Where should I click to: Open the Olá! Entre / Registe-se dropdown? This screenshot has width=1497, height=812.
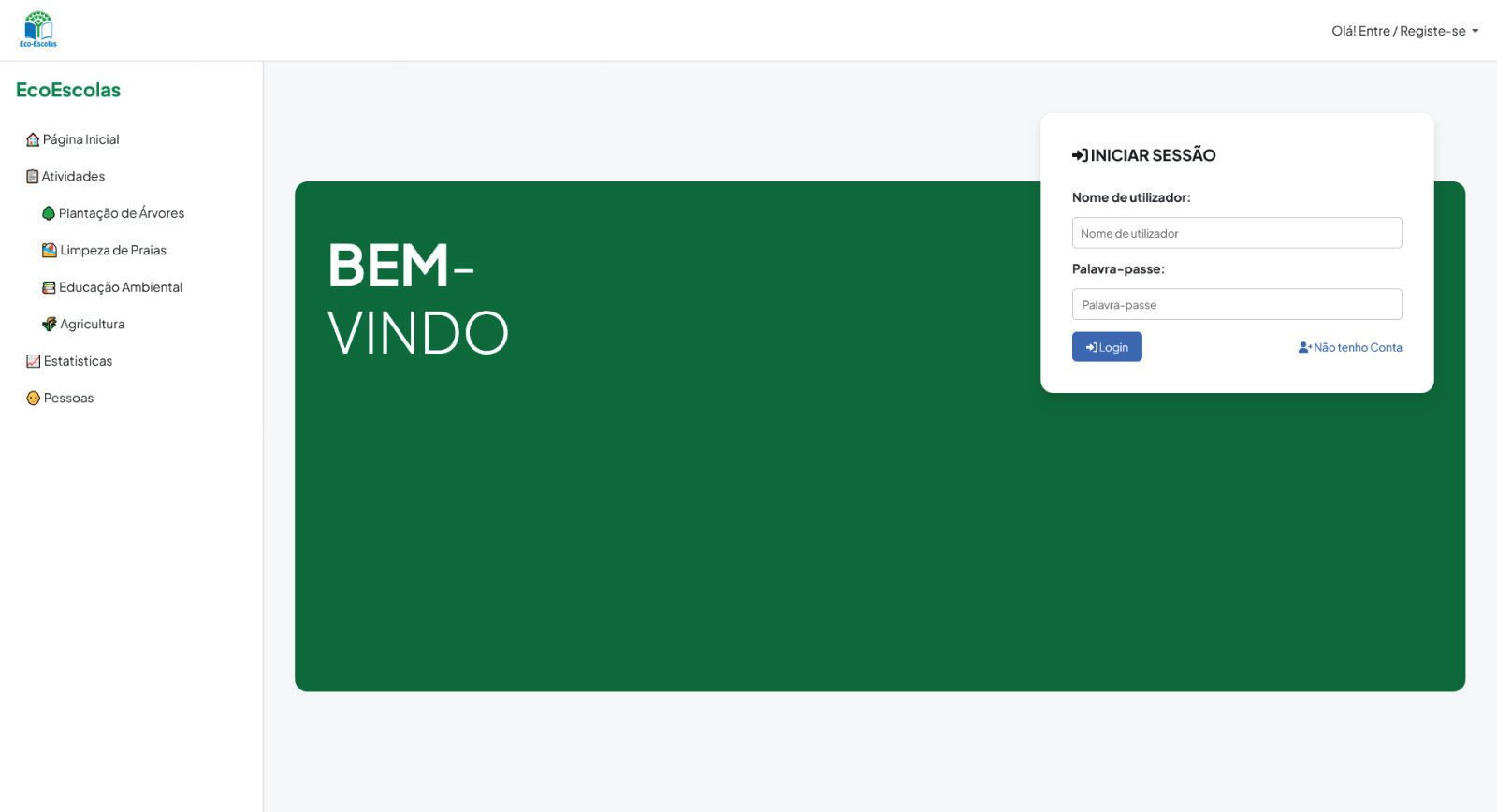(1404, 31)
